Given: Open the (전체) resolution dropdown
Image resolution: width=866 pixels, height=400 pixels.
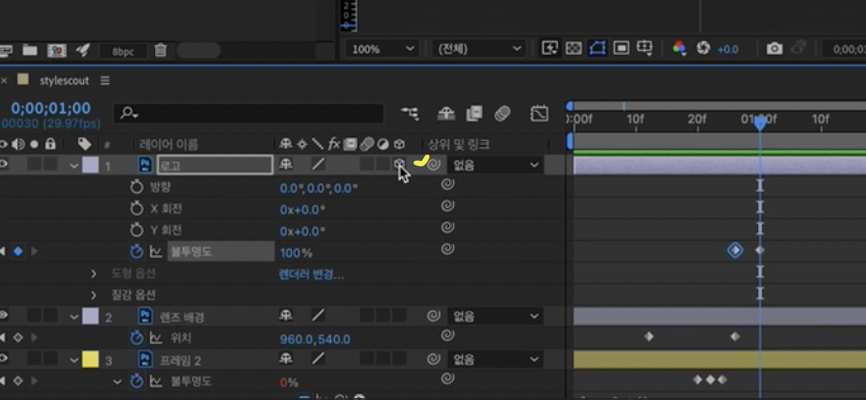Looking at the screenshot, I should pos(478,49).
